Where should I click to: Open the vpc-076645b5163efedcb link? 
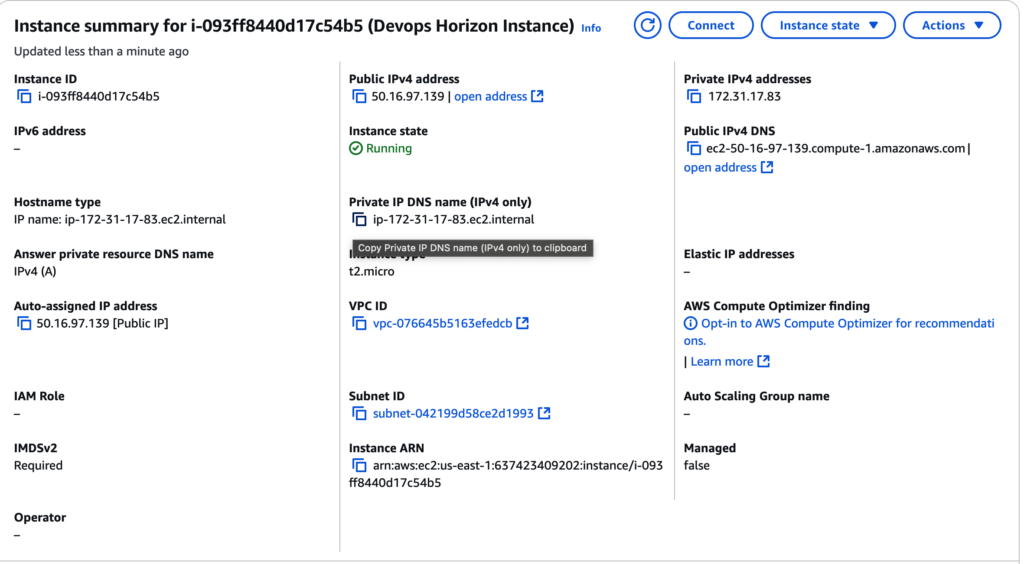(x=442, y=324)
